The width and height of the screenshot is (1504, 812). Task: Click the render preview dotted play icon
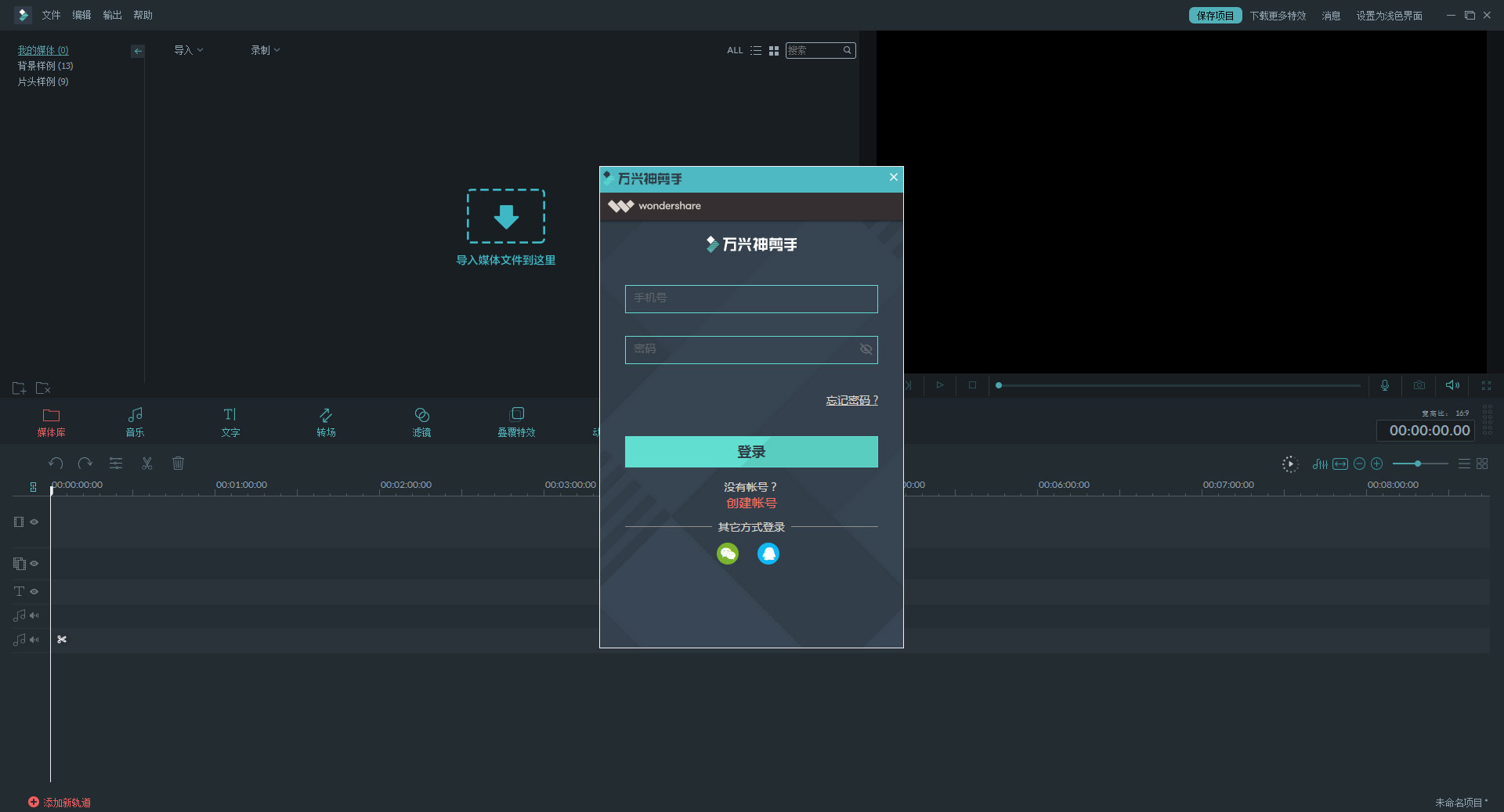(x=1290, y=464)
